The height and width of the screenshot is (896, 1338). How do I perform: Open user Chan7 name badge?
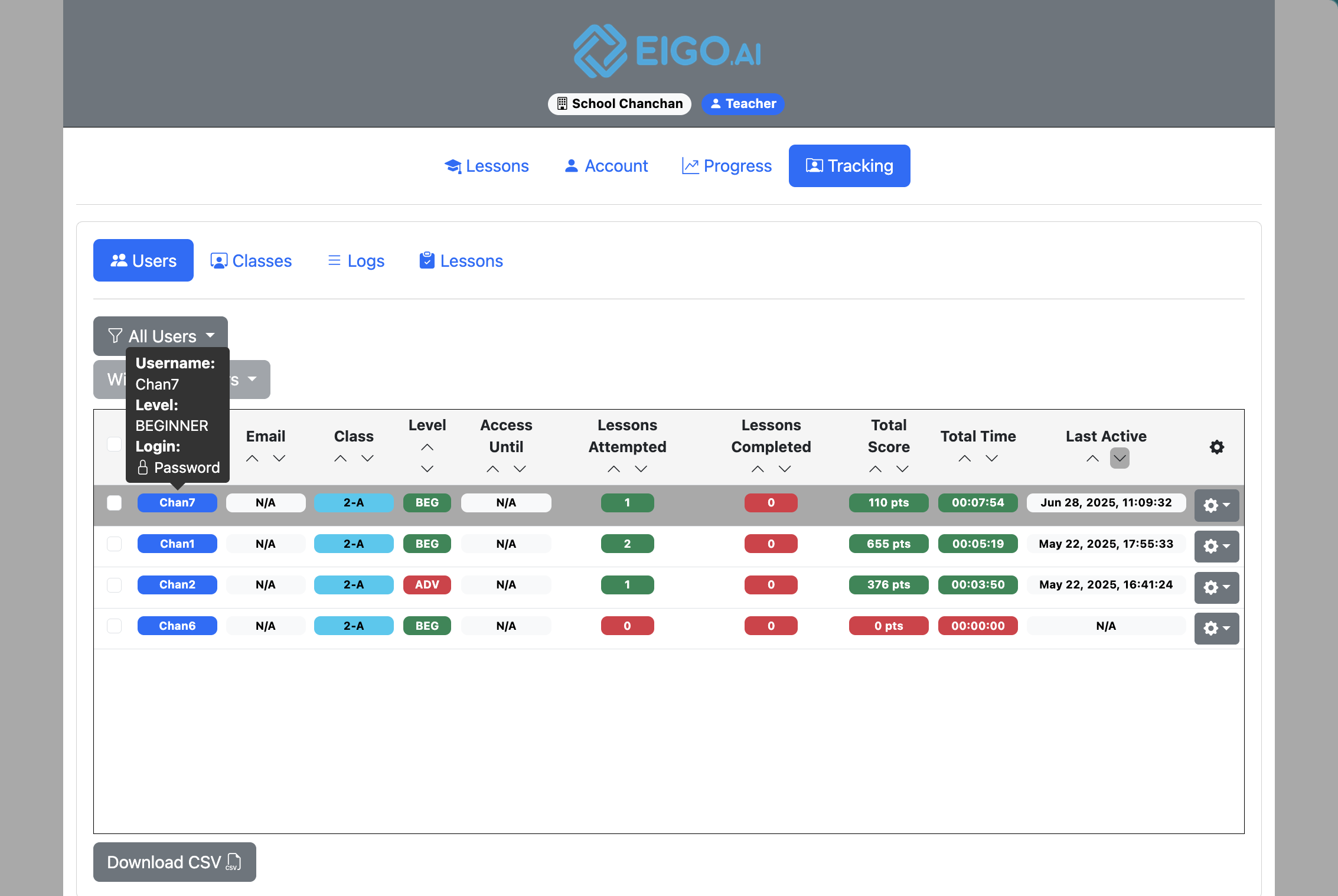pos(177,503)
